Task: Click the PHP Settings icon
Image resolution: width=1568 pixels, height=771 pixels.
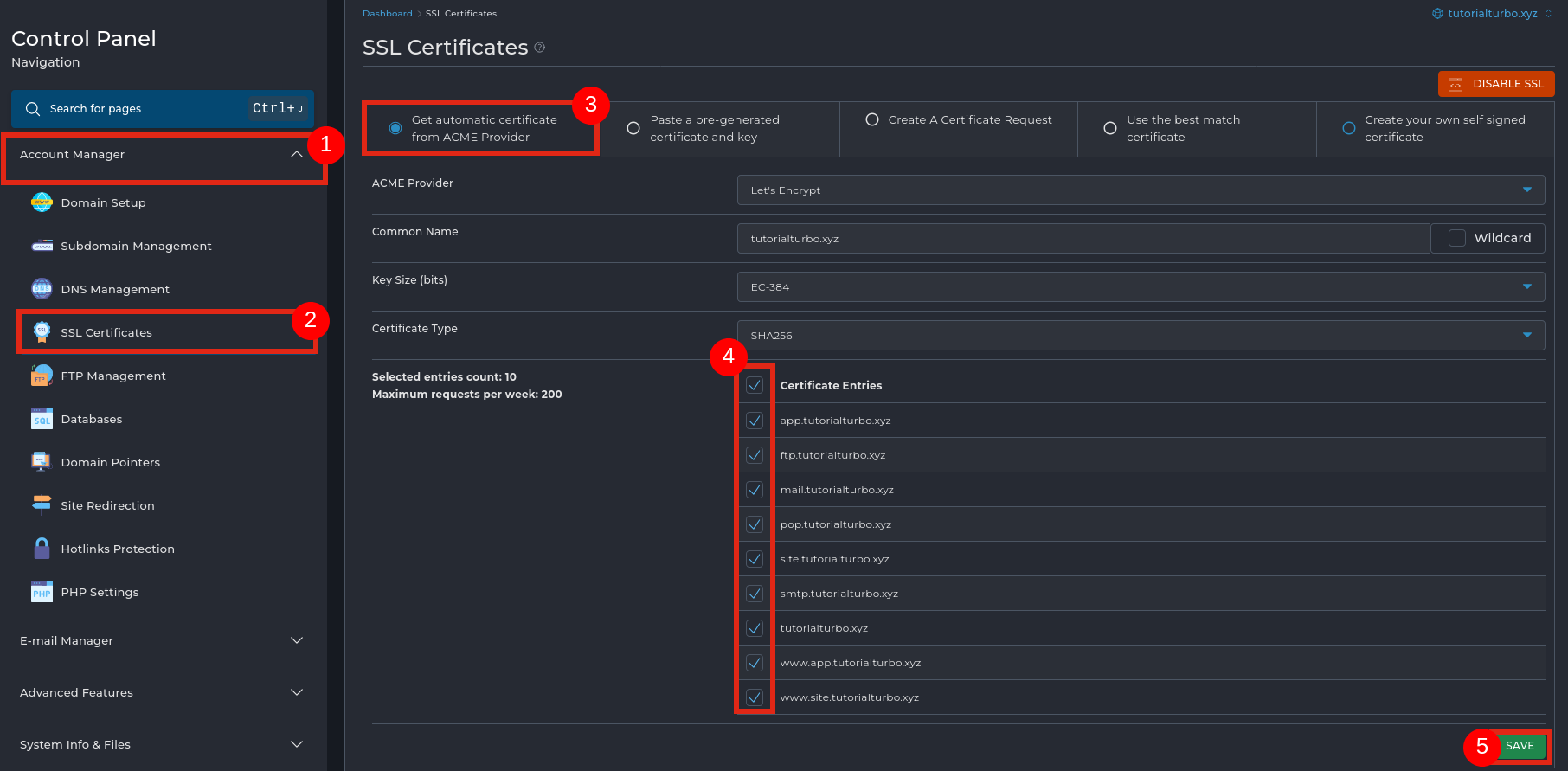Action: coord(42,592)
